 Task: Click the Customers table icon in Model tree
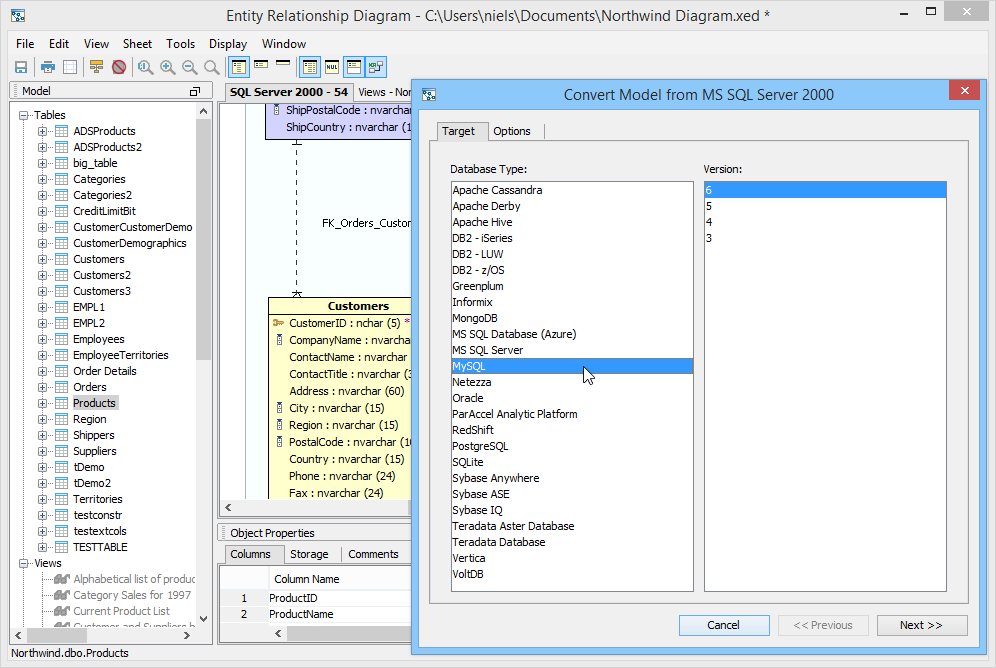point(62,259)
